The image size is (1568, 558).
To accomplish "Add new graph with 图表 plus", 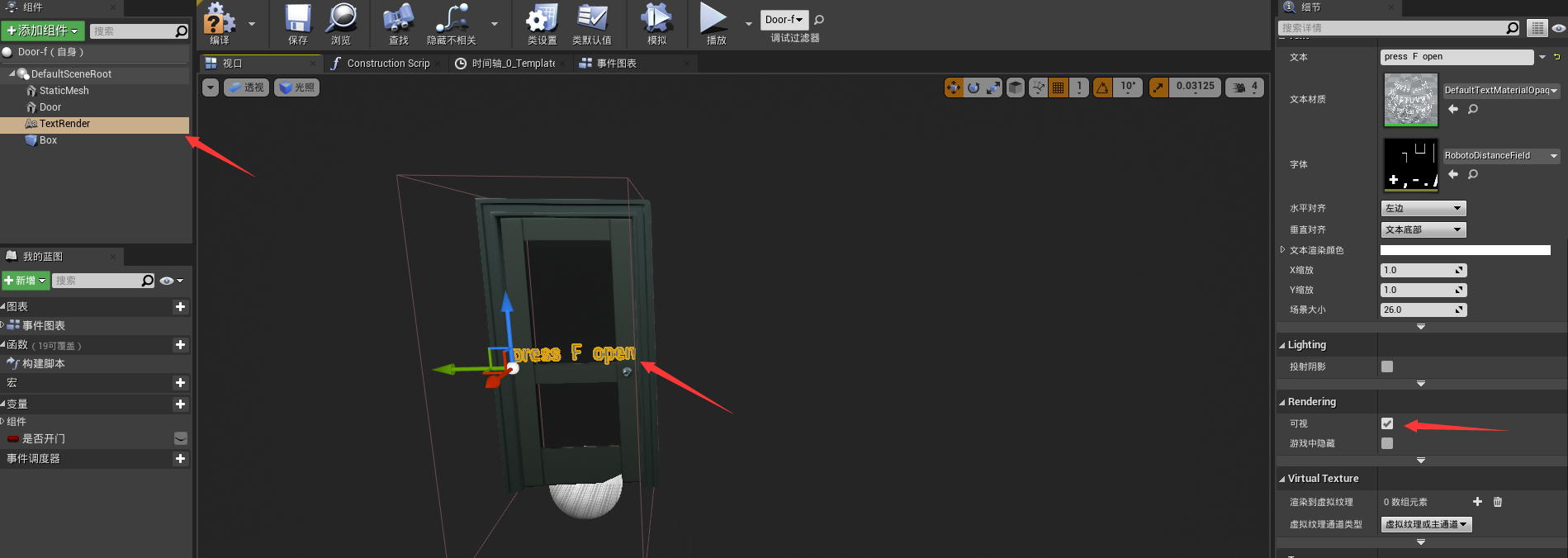I will (x=180, y=307).
